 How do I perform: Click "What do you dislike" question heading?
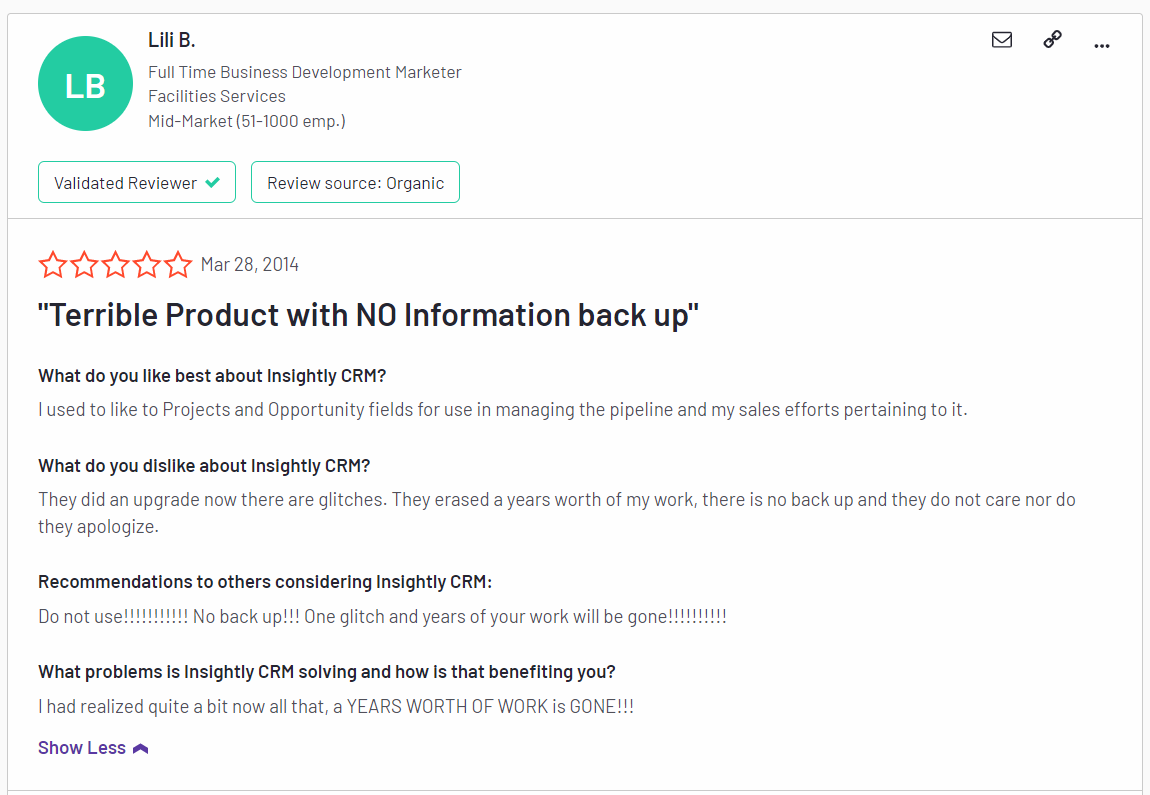(204, 466)
